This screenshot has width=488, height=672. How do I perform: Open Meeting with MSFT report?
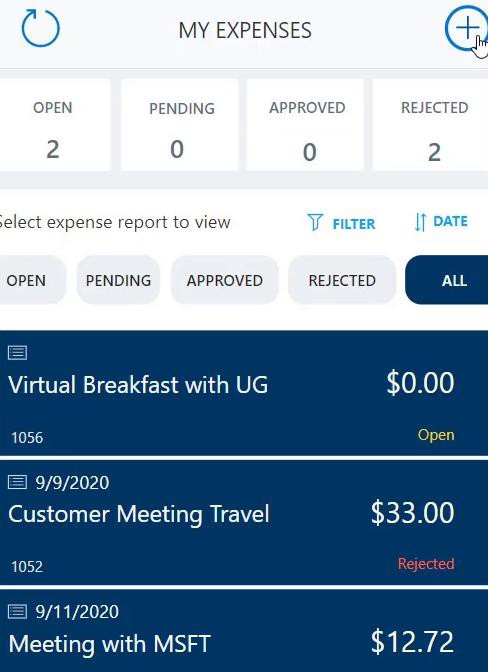click(x=244, y=631)
